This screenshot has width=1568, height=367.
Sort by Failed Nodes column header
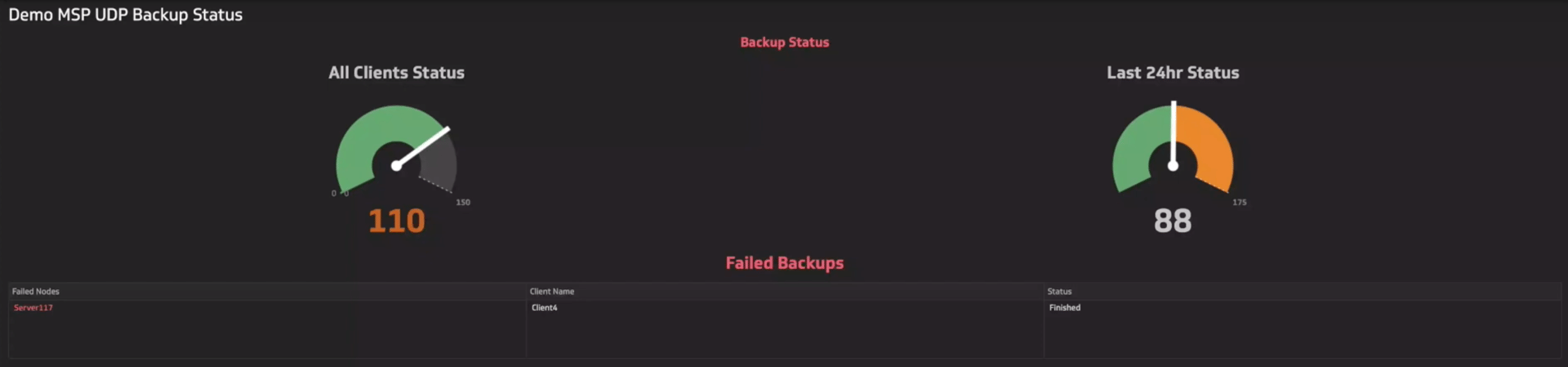[x=36, y=291]
